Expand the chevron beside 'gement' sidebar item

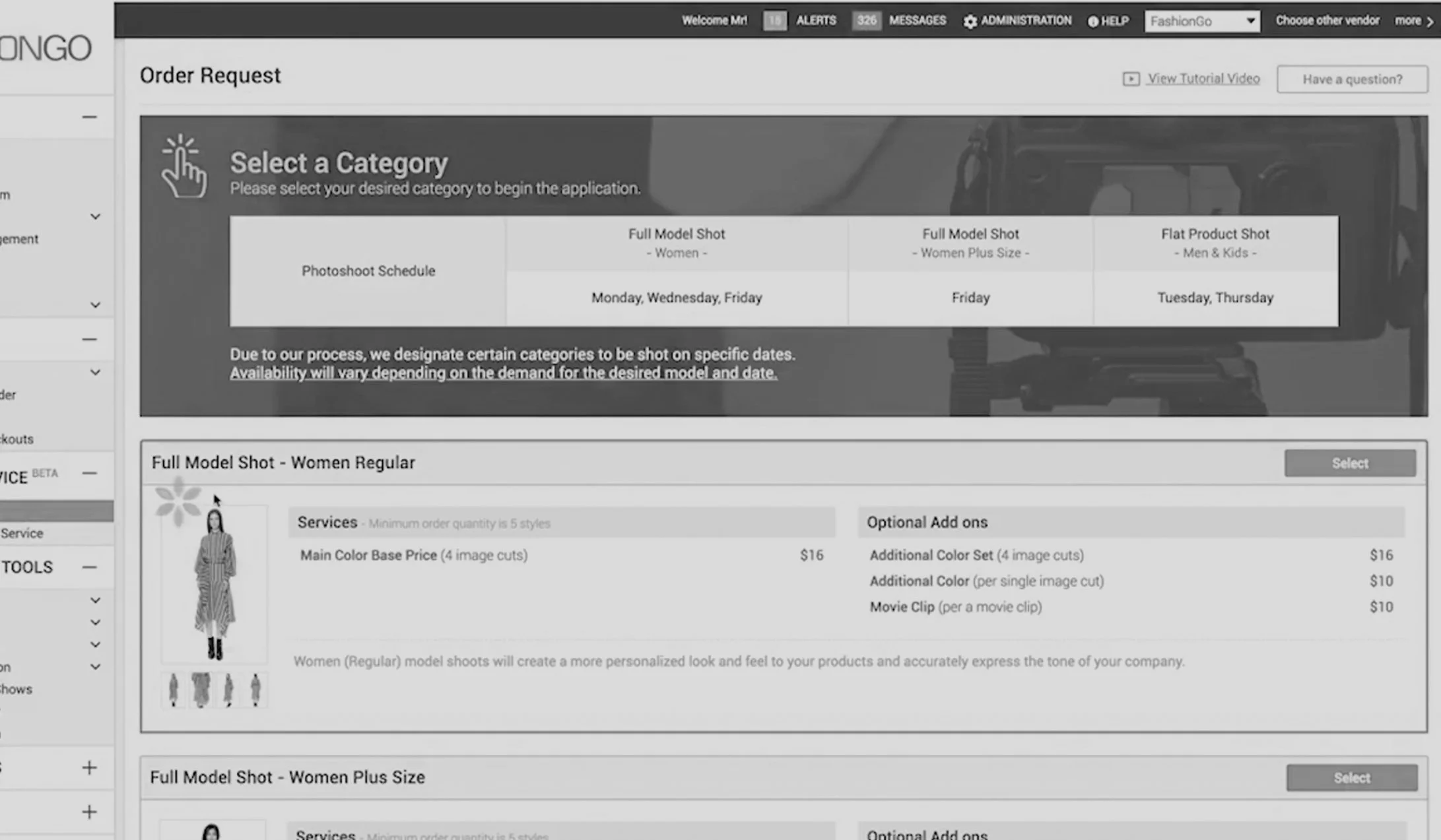[x=95, y=217]
